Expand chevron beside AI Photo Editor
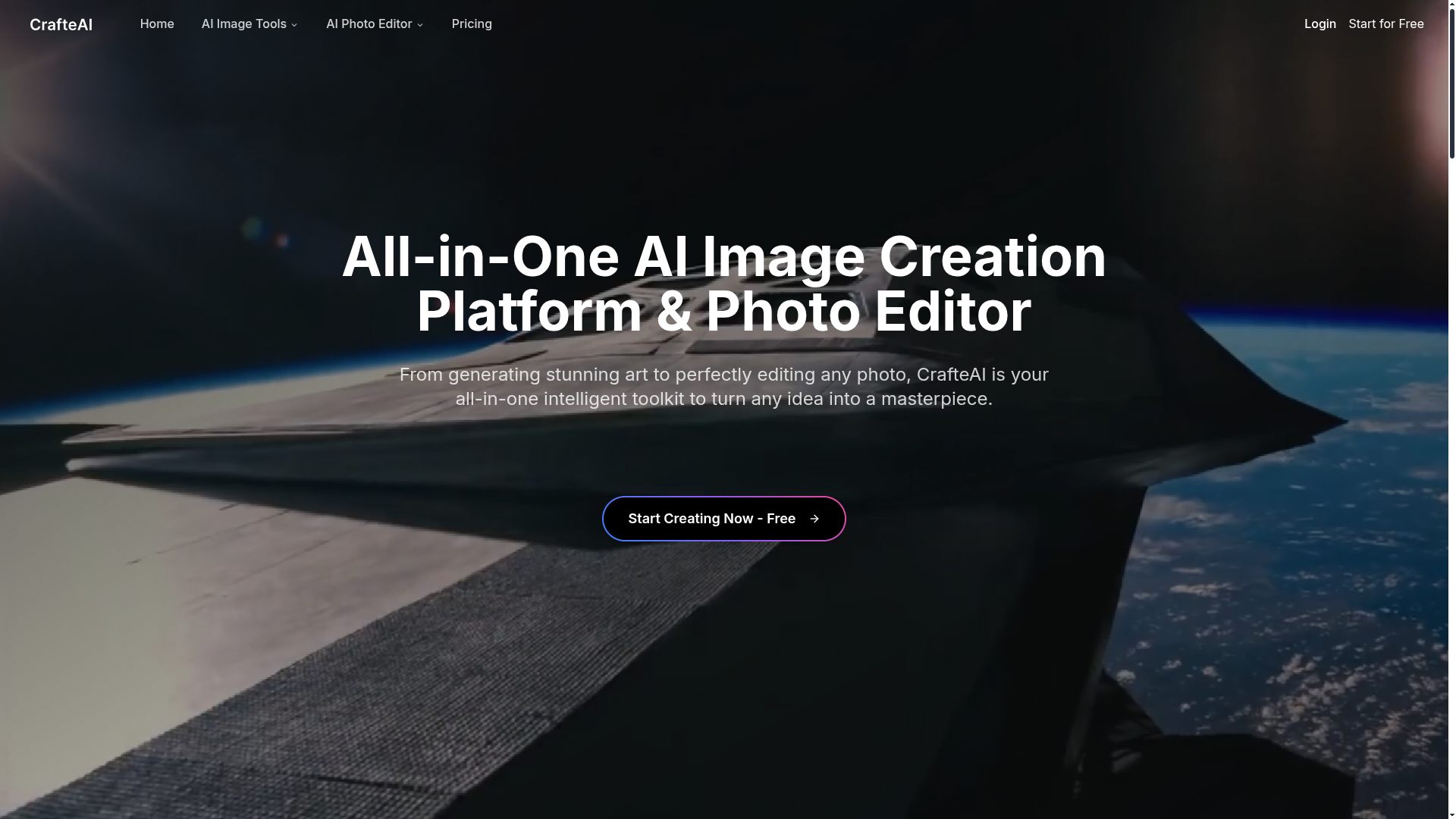This screenshot has height=819, width=1456. click(420, 25)
